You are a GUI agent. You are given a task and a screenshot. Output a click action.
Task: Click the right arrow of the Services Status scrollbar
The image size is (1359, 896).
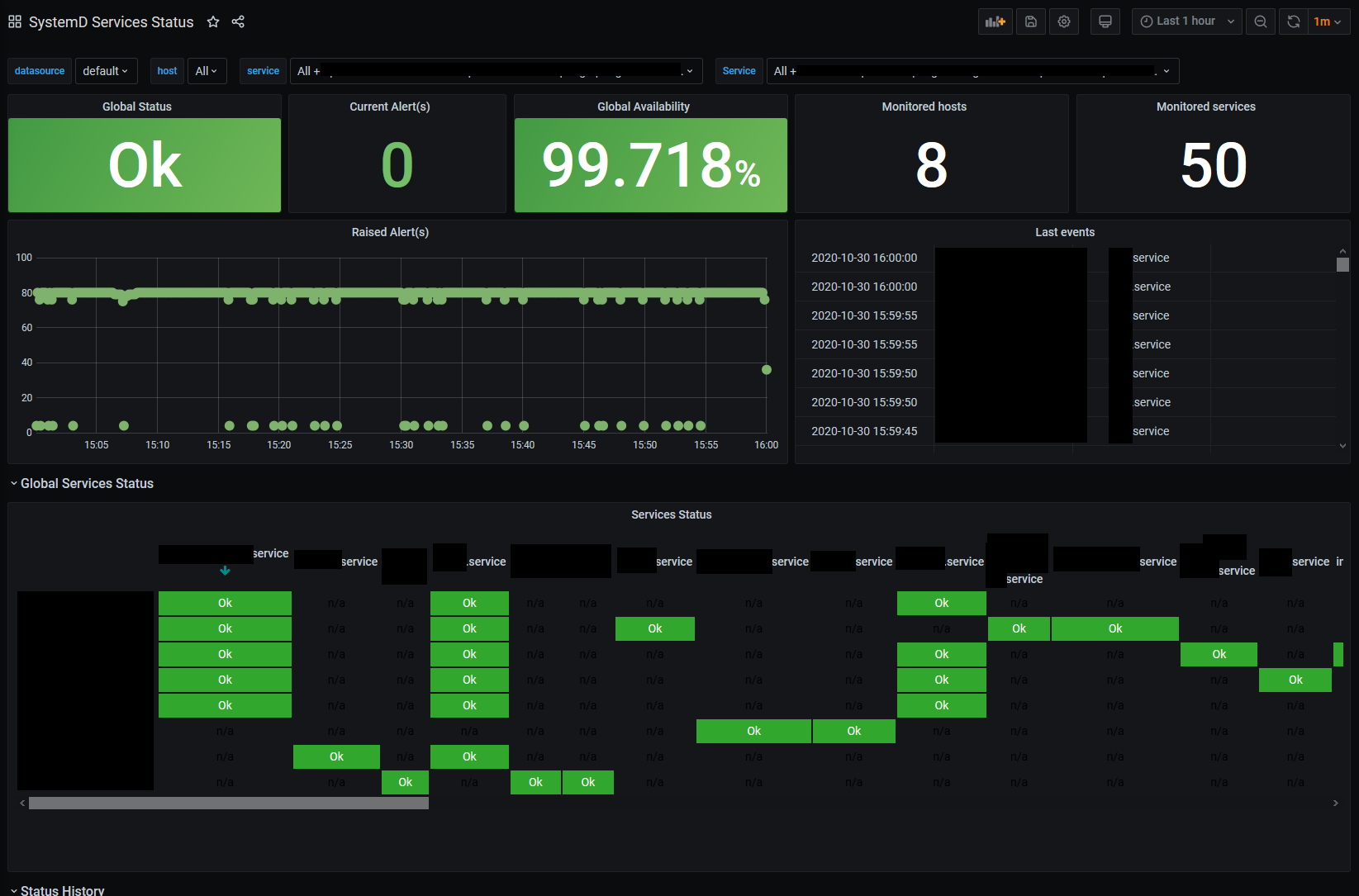[x=1335, y=803]
